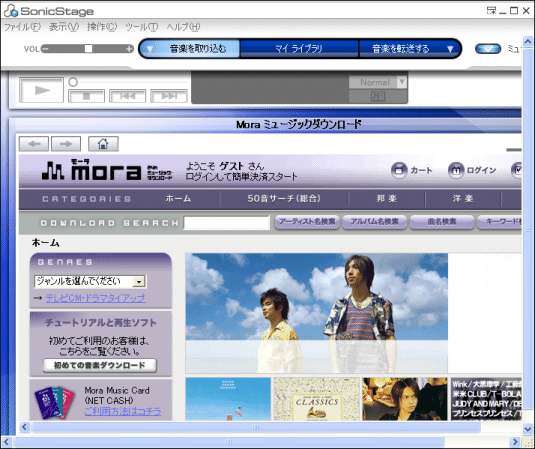Click the SonicStage title bar logo icon
This screenshot has width=535, height=449.
tap(11, 11)
